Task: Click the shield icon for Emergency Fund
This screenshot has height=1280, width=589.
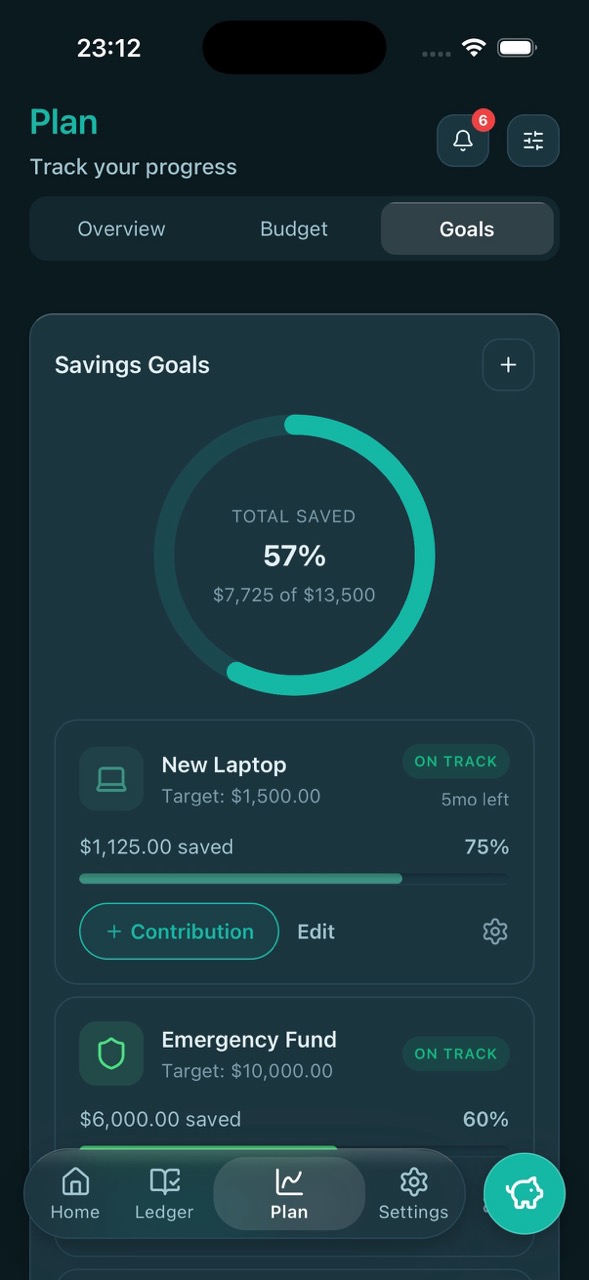Action: tap(111, 1053)
